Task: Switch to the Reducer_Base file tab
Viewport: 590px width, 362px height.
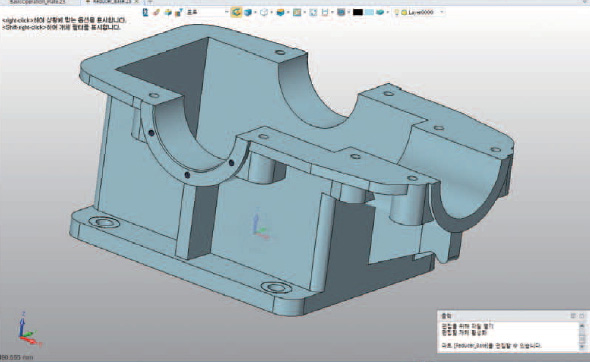Action: click(x=112, y=2)
